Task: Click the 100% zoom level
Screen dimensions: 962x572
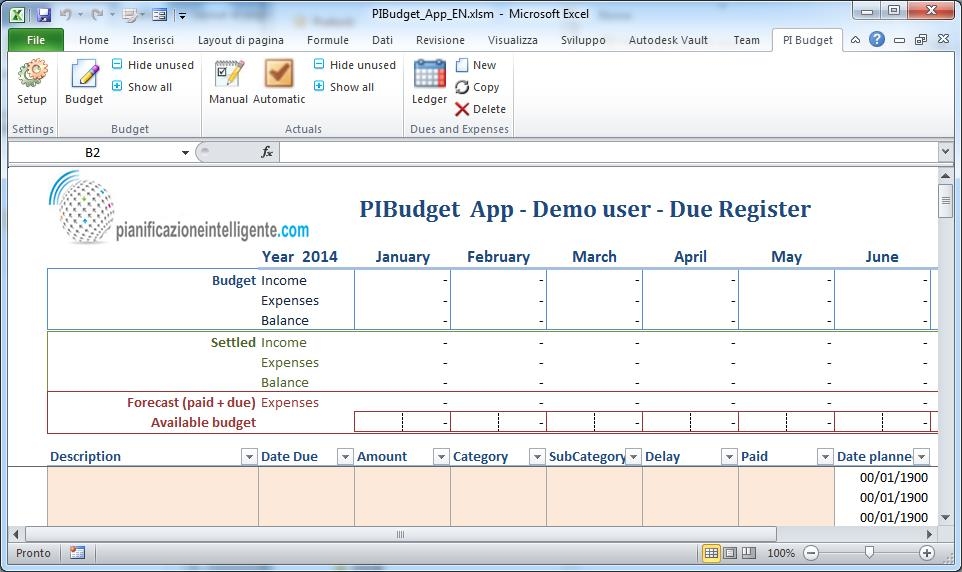Action: [x=780, y=553]
